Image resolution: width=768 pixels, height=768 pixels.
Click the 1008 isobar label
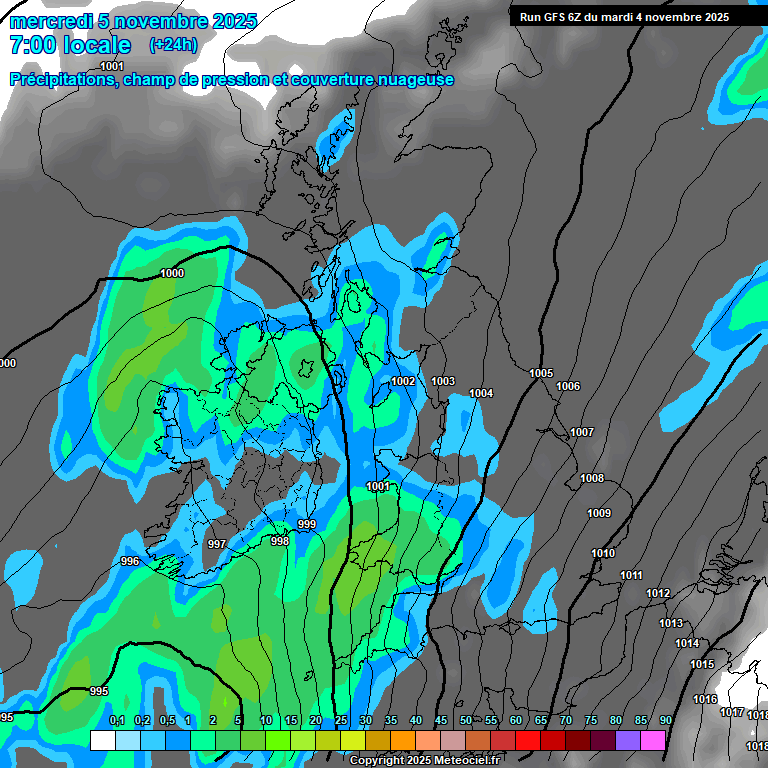[592, 478]
